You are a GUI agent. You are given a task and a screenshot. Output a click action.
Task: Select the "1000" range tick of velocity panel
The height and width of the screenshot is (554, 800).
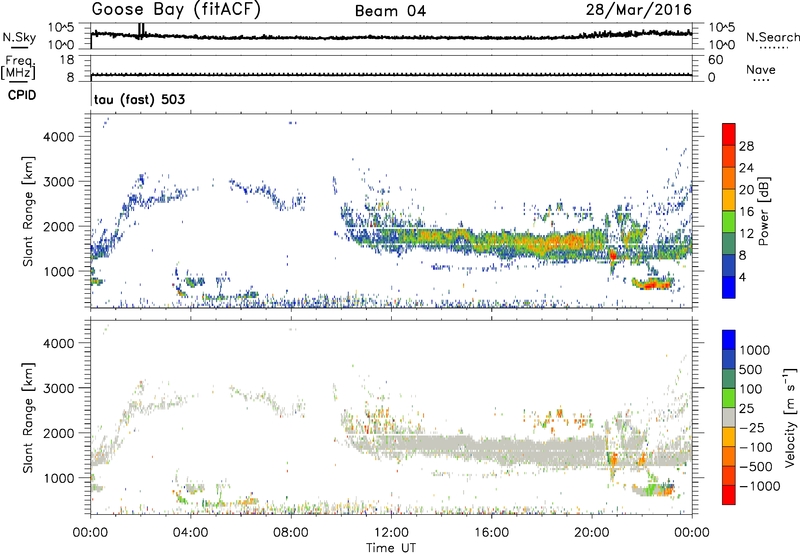point(59,478)
